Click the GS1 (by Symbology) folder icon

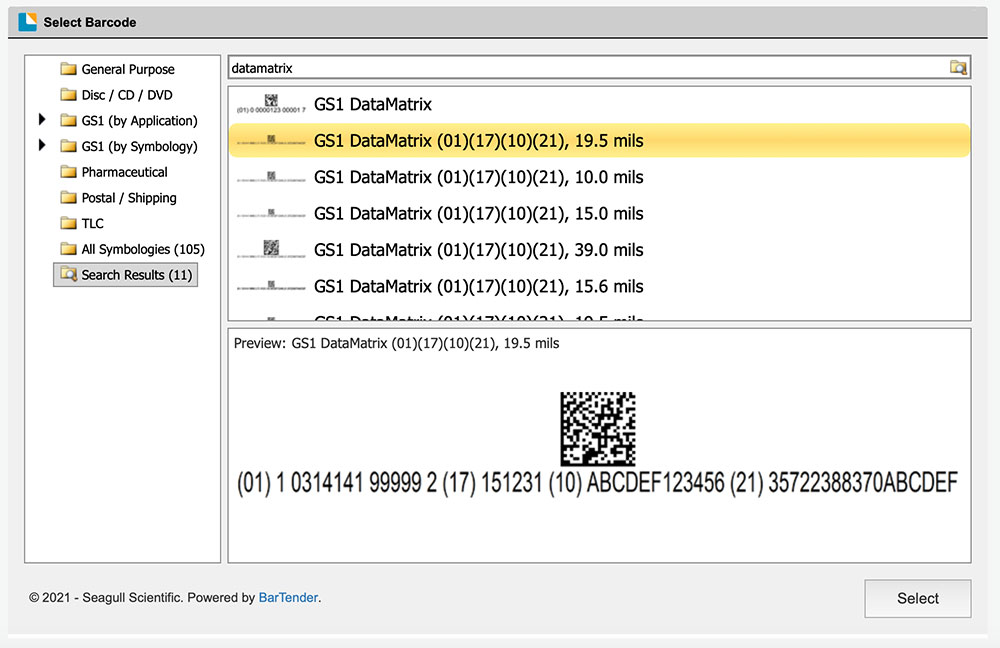[68, 146]
